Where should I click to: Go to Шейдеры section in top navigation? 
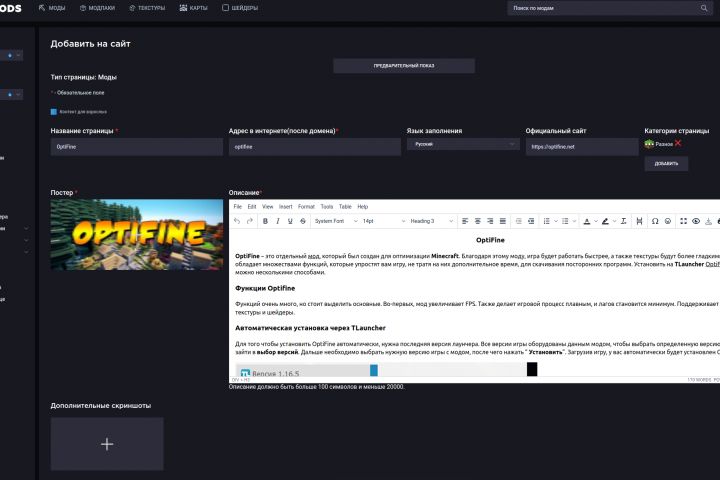tap(240, 8)
